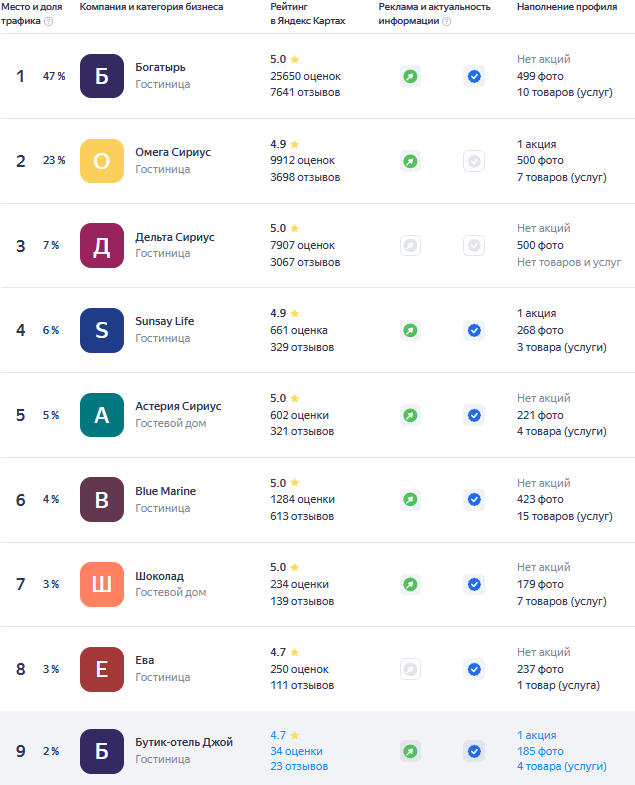Screen dimensions: 635x785
Task: Click the 185 фото link
Action: 540,751
